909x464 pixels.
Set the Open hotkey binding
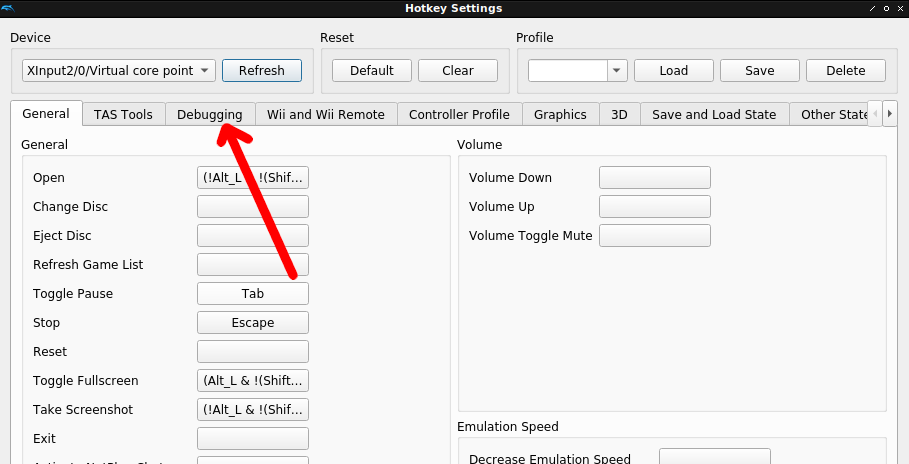[x=253, y=177]
